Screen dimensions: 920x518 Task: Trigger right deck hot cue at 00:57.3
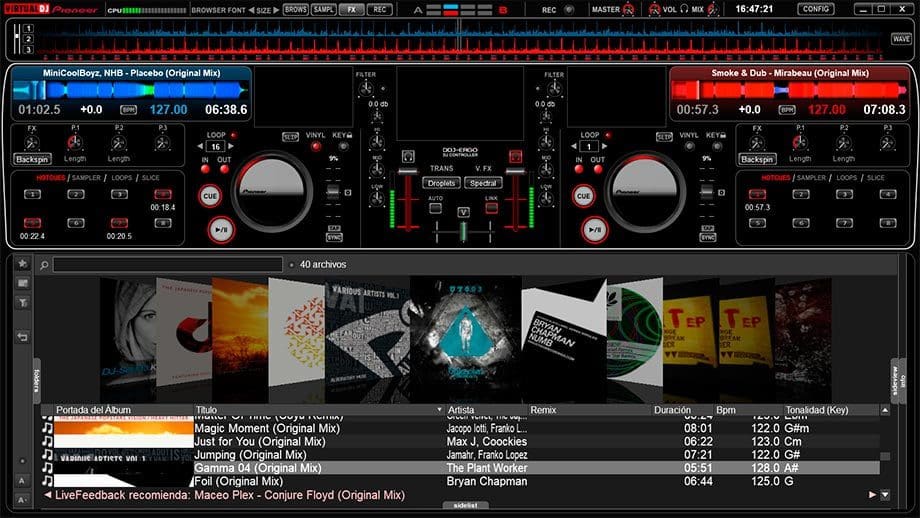757,194
